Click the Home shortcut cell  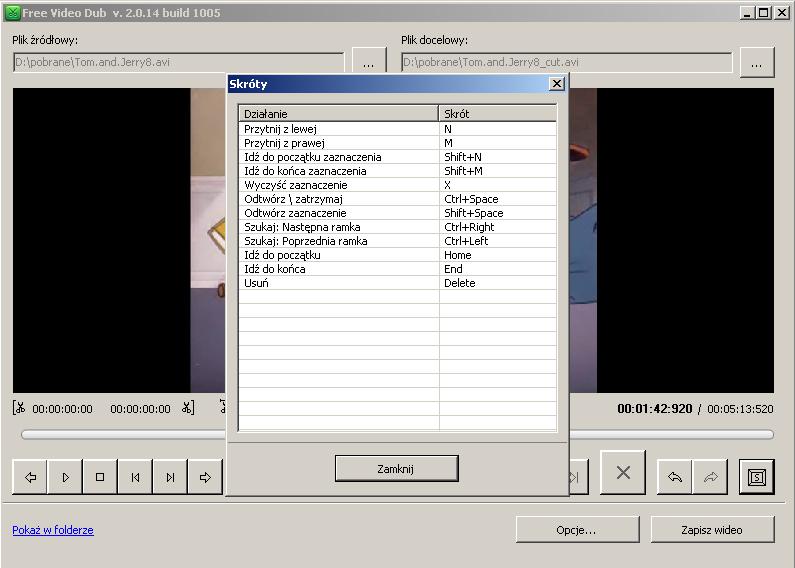pyautogui.click(x=498, y=255)
